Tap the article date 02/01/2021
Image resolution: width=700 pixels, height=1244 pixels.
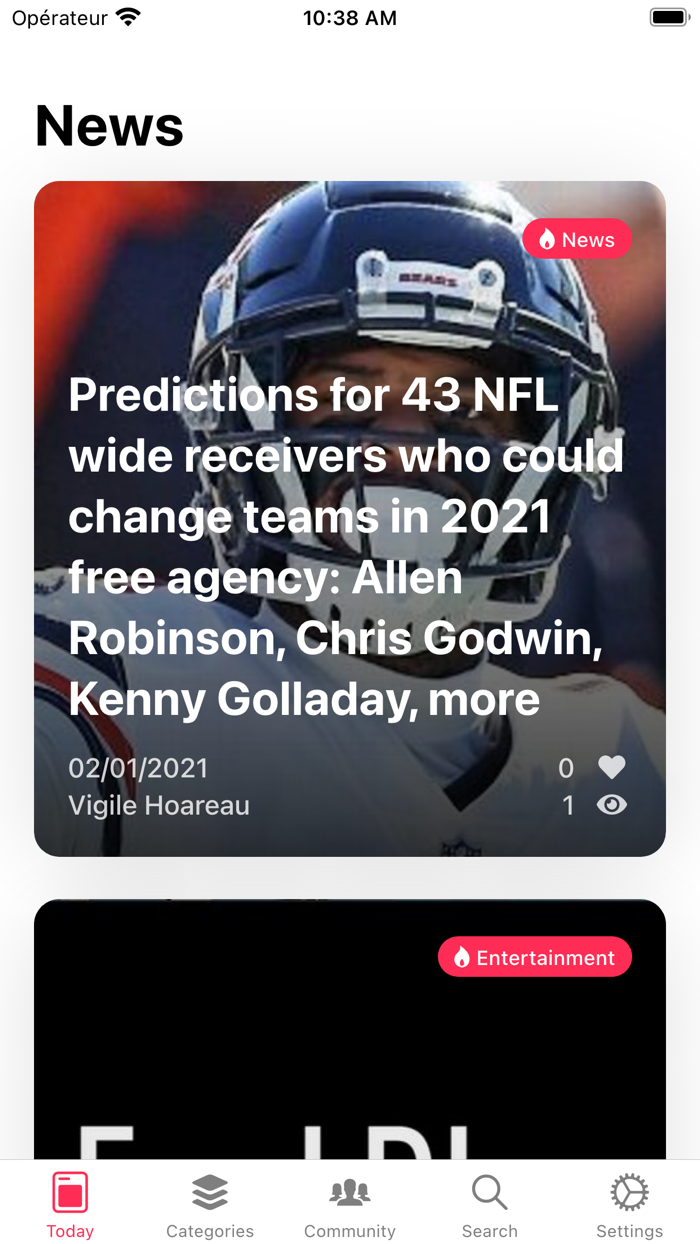click(x=138, y=768)
